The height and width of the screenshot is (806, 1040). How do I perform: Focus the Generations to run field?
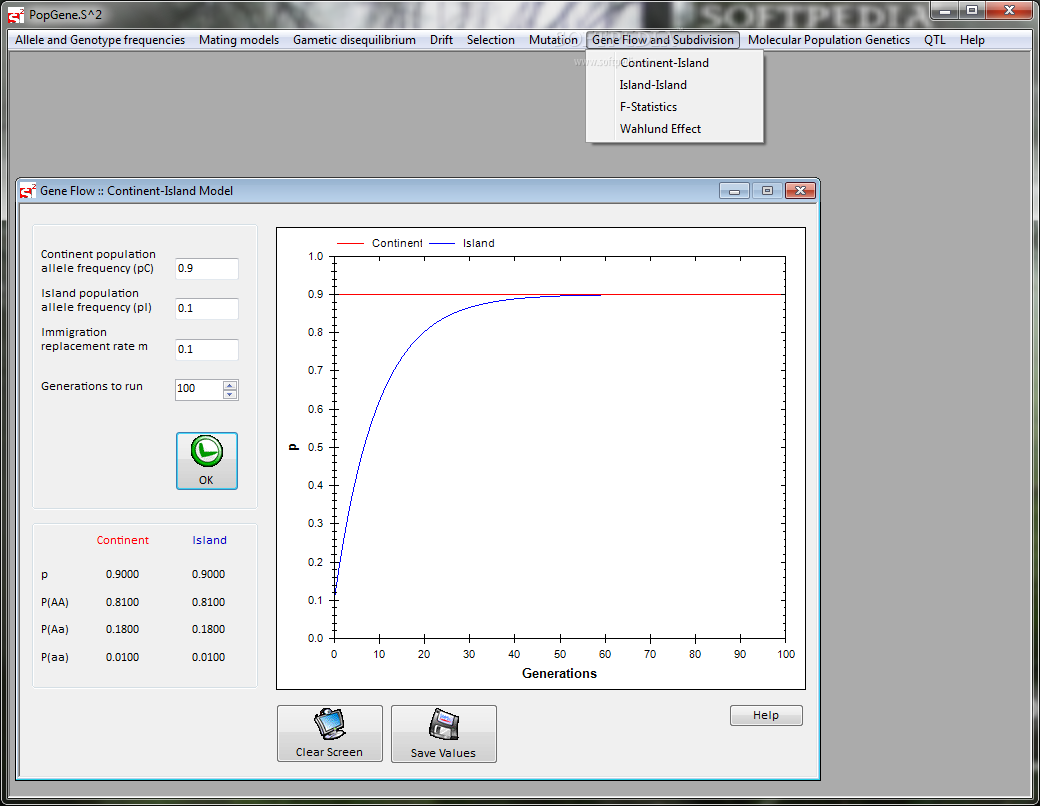199,389
